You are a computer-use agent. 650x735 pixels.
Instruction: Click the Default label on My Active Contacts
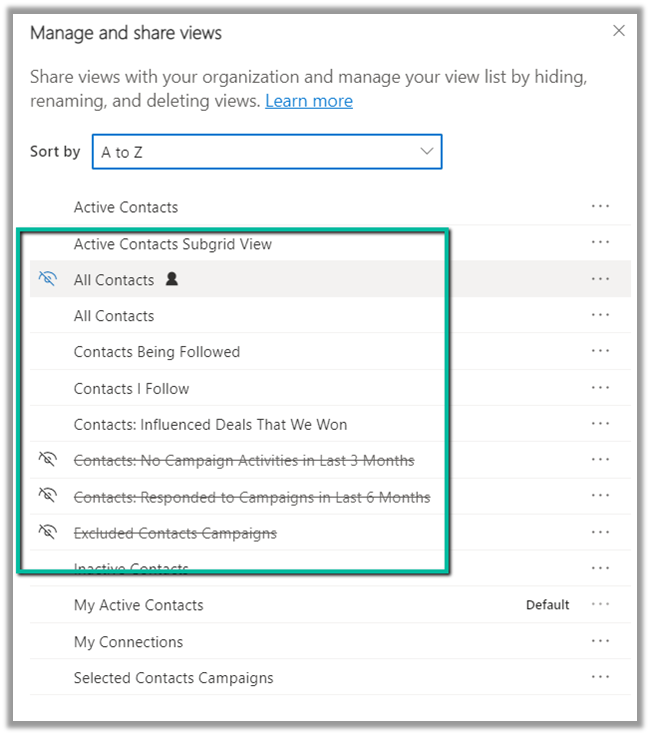[547, 605]
